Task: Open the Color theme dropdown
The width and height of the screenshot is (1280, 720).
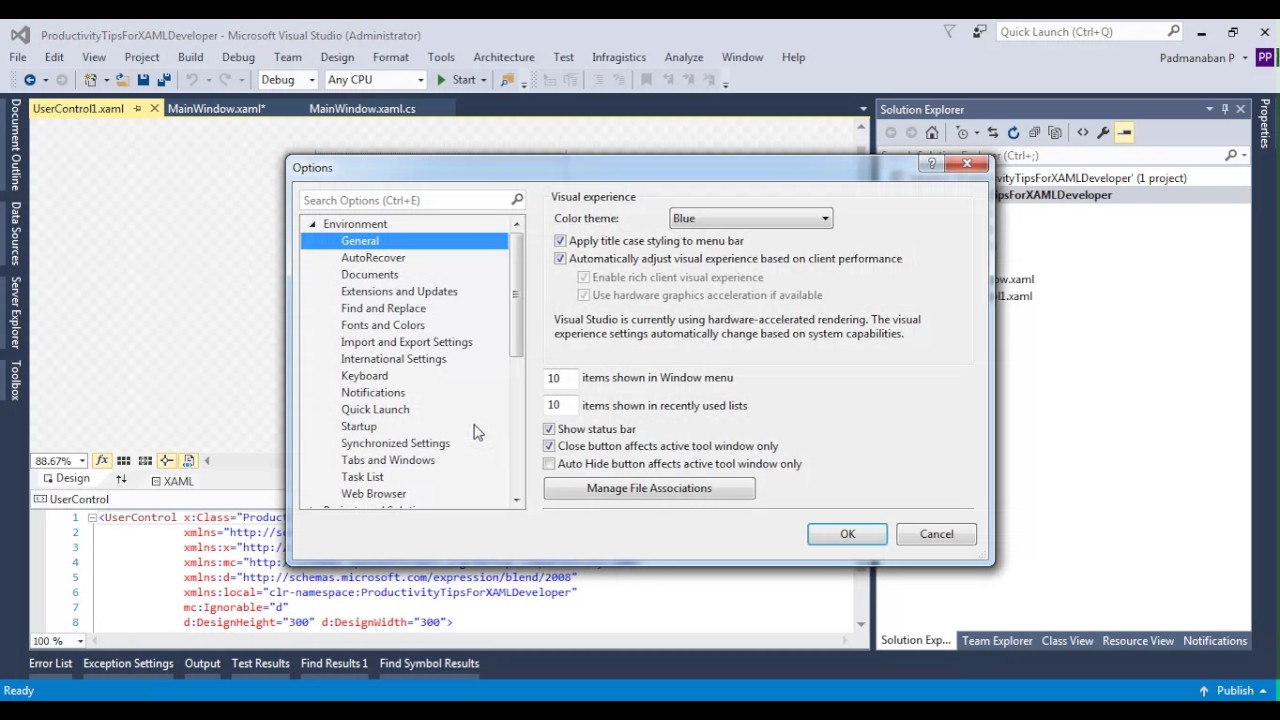Action: (x=751, y=218)
